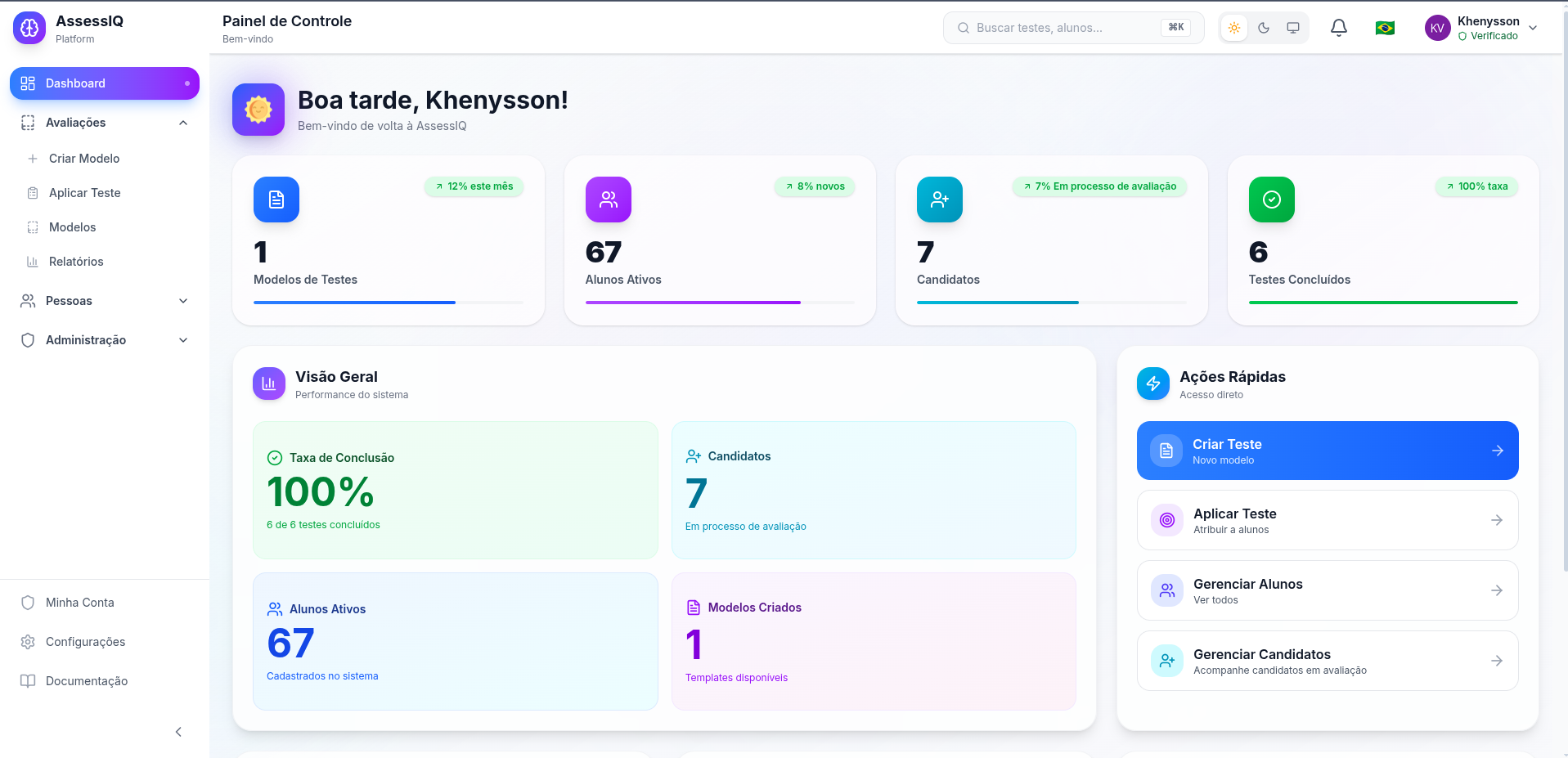The height and width of the screenshot is (758, 1568).
Task: Click the '100% taxa' badge
Action: pyautogui.click(x=1476, y=186)
